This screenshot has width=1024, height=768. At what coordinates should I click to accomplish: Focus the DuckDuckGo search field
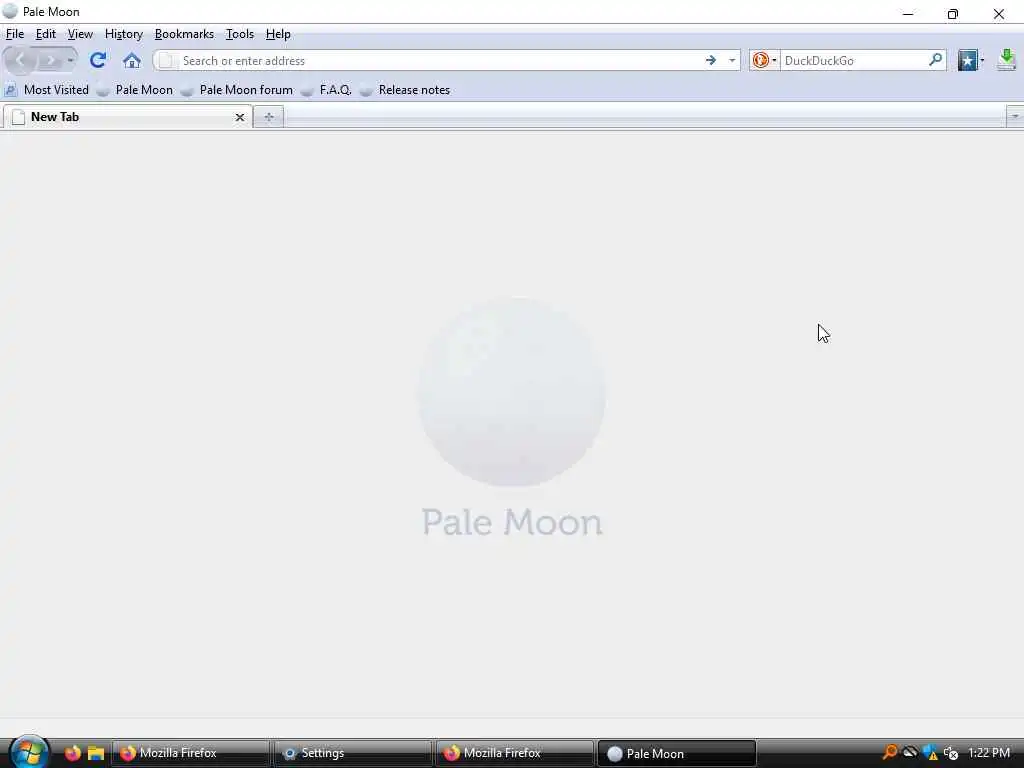854,61
